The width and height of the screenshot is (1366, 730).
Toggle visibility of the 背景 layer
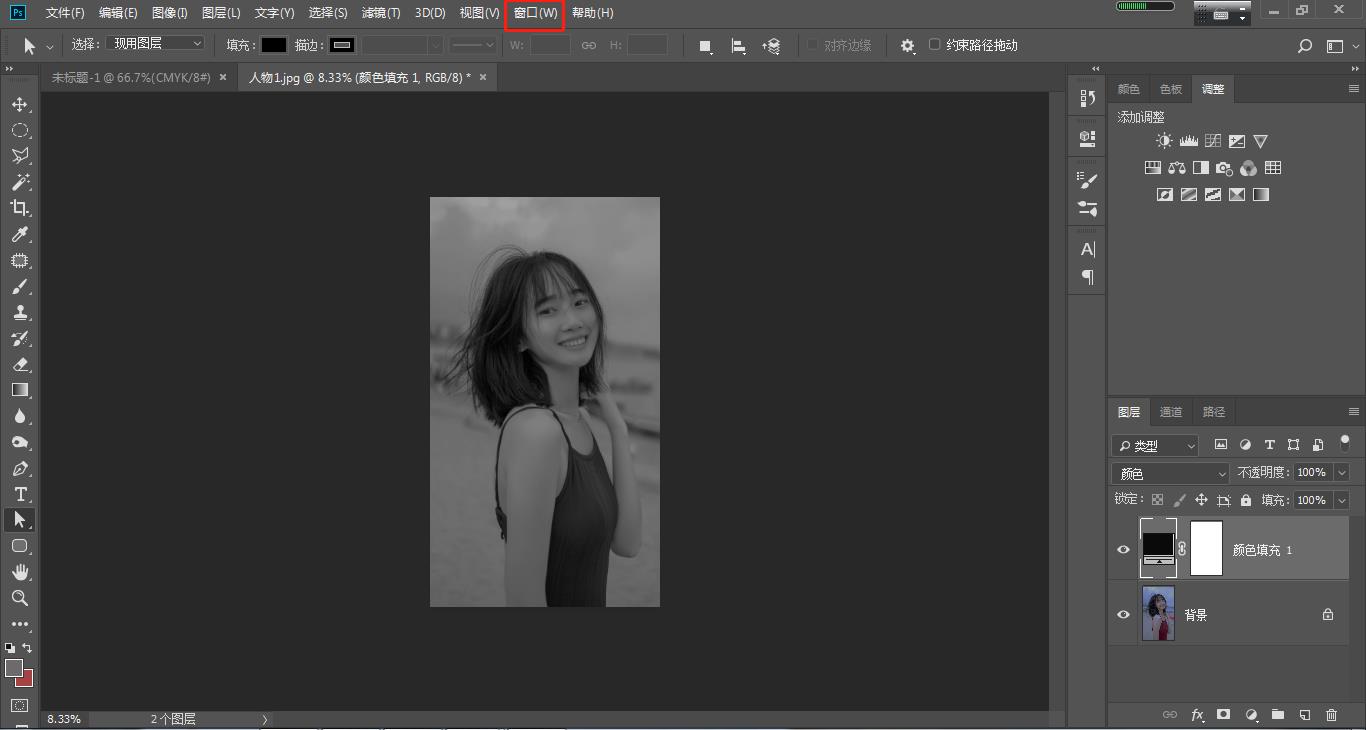(1123, 615)
